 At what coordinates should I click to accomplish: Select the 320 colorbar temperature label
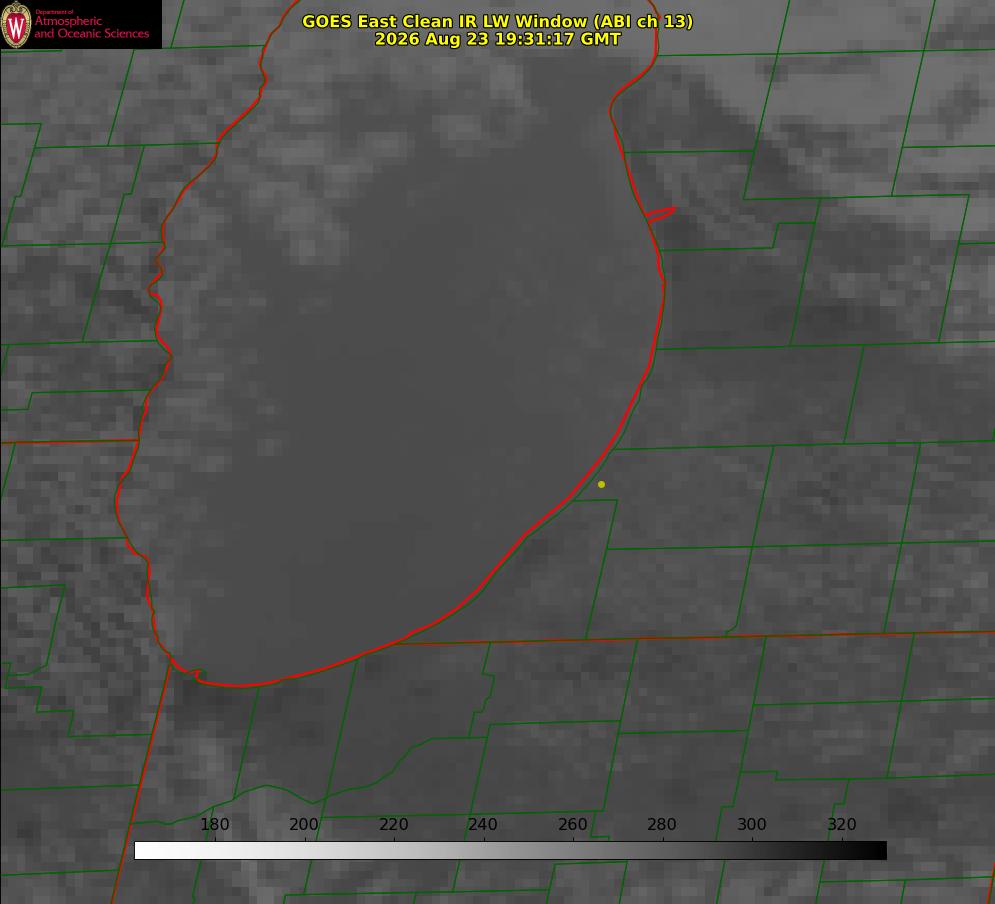pos(841,824)
